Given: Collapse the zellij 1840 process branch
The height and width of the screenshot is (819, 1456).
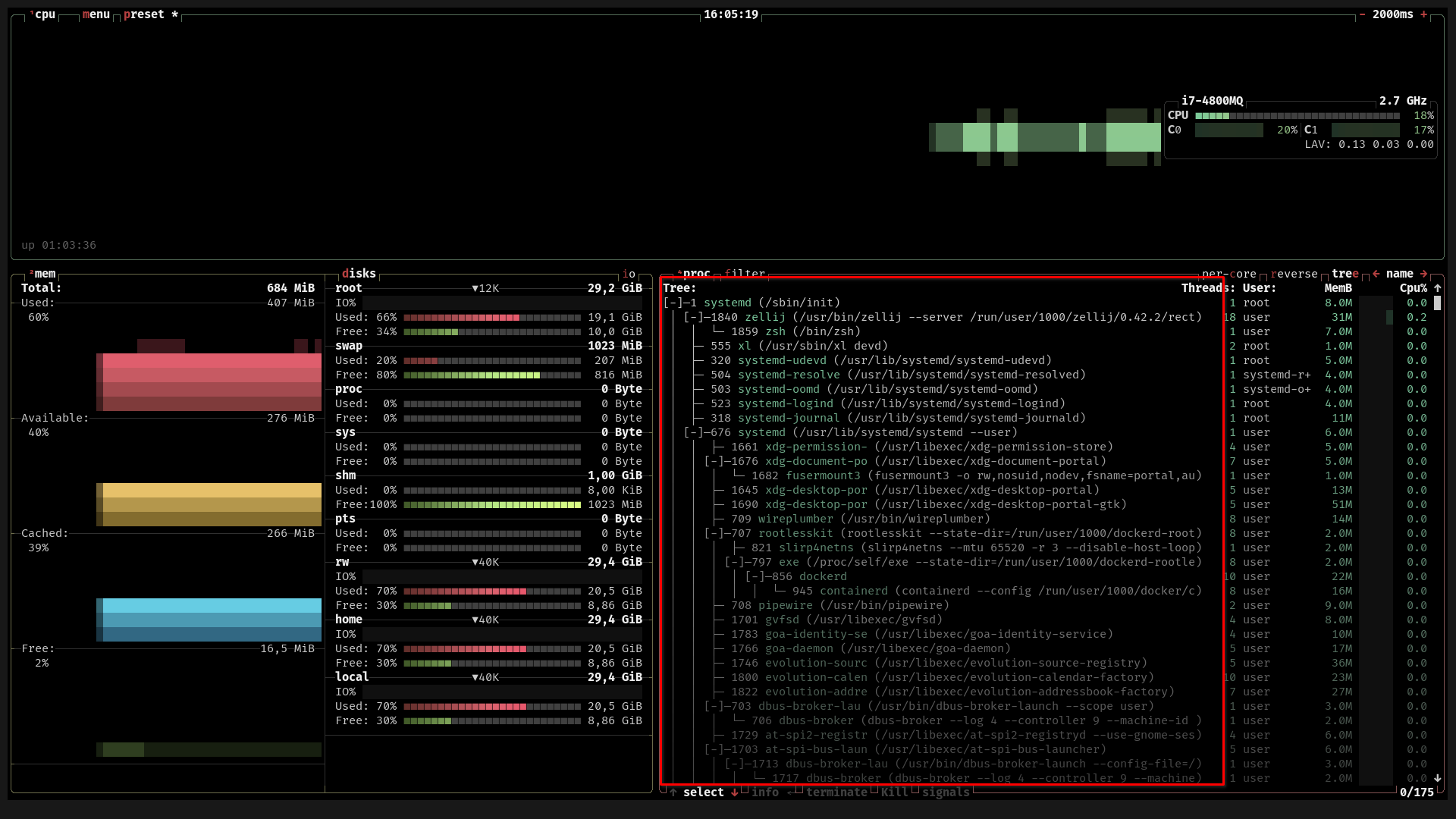Looking at the screenshot, I should pos(694,317).
